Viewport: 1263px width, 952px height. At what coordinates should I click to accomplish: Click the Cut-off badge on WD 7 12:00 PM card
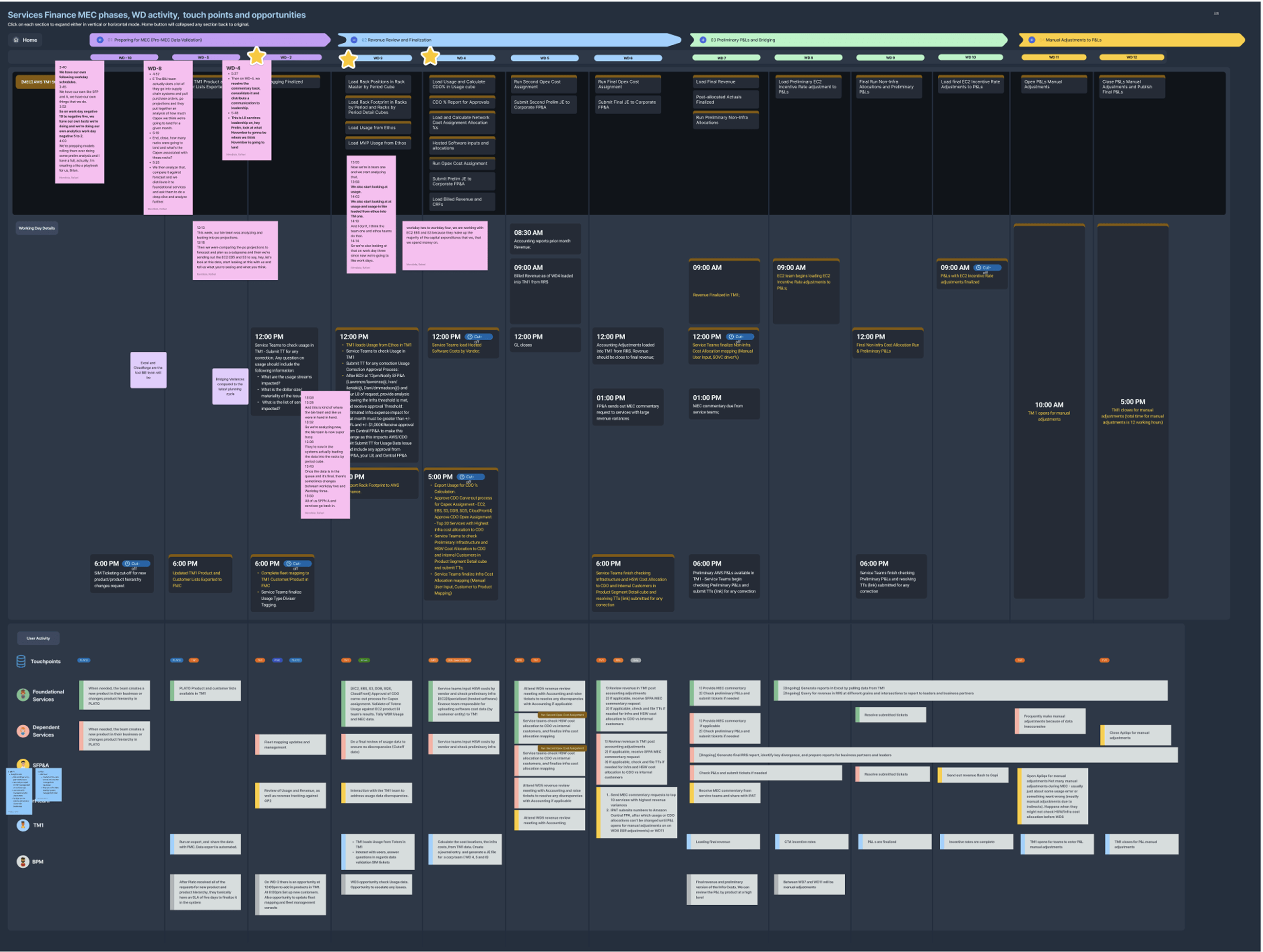[740, 337]
